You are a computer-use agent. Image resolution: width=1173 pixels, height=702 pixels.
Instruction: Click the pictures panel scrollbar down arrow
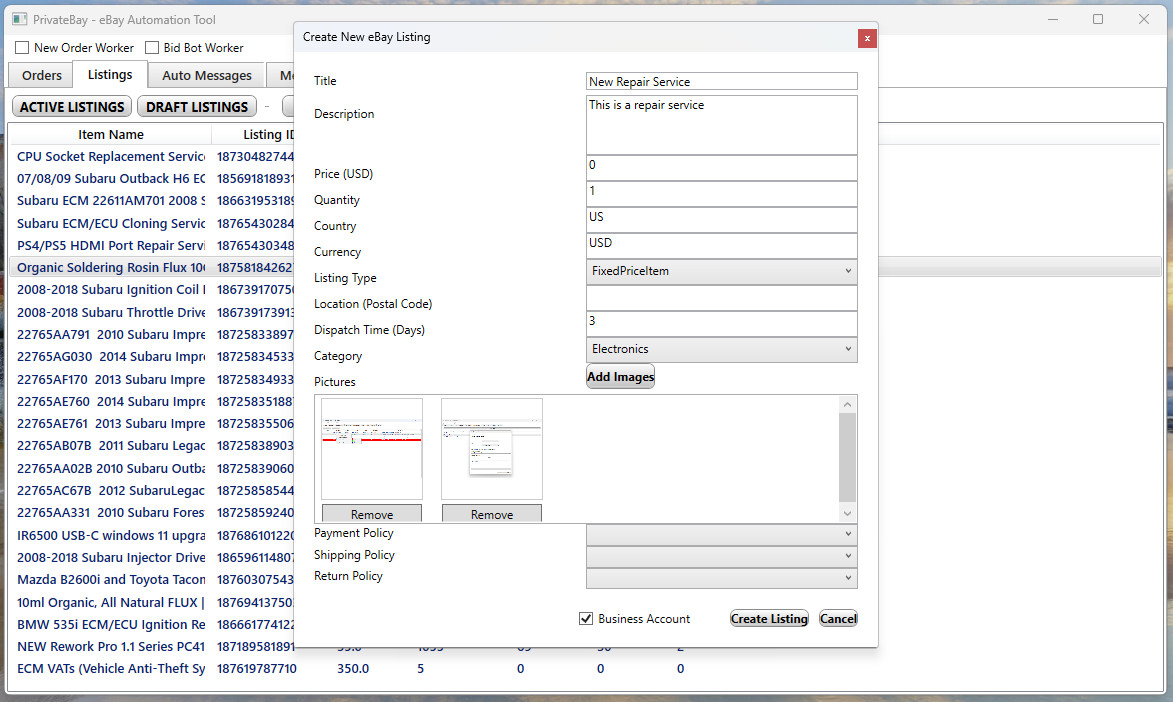[x=848, y=513]
